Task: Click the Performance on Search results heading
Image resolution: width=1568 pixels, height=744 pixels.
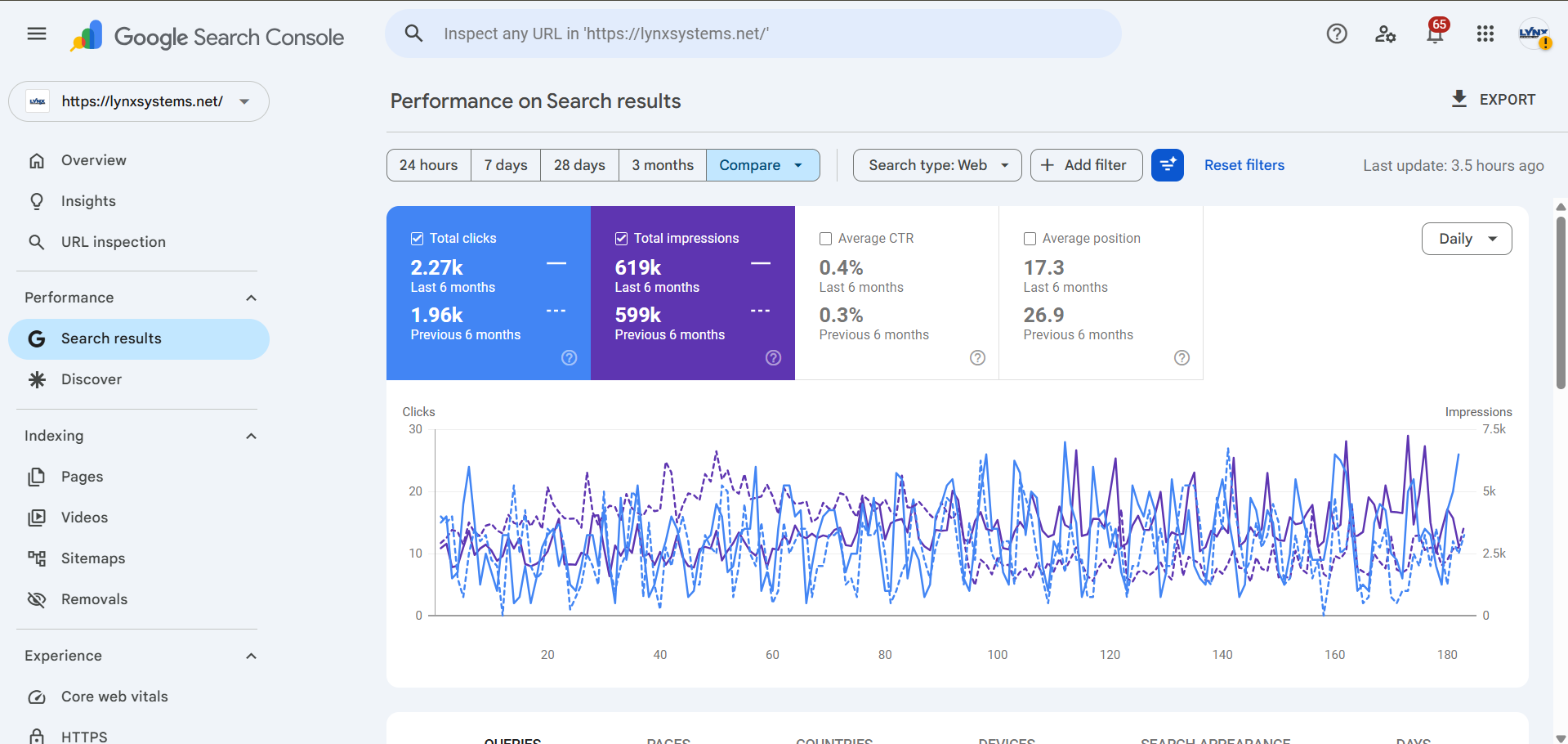Action: tap(535, 101)
